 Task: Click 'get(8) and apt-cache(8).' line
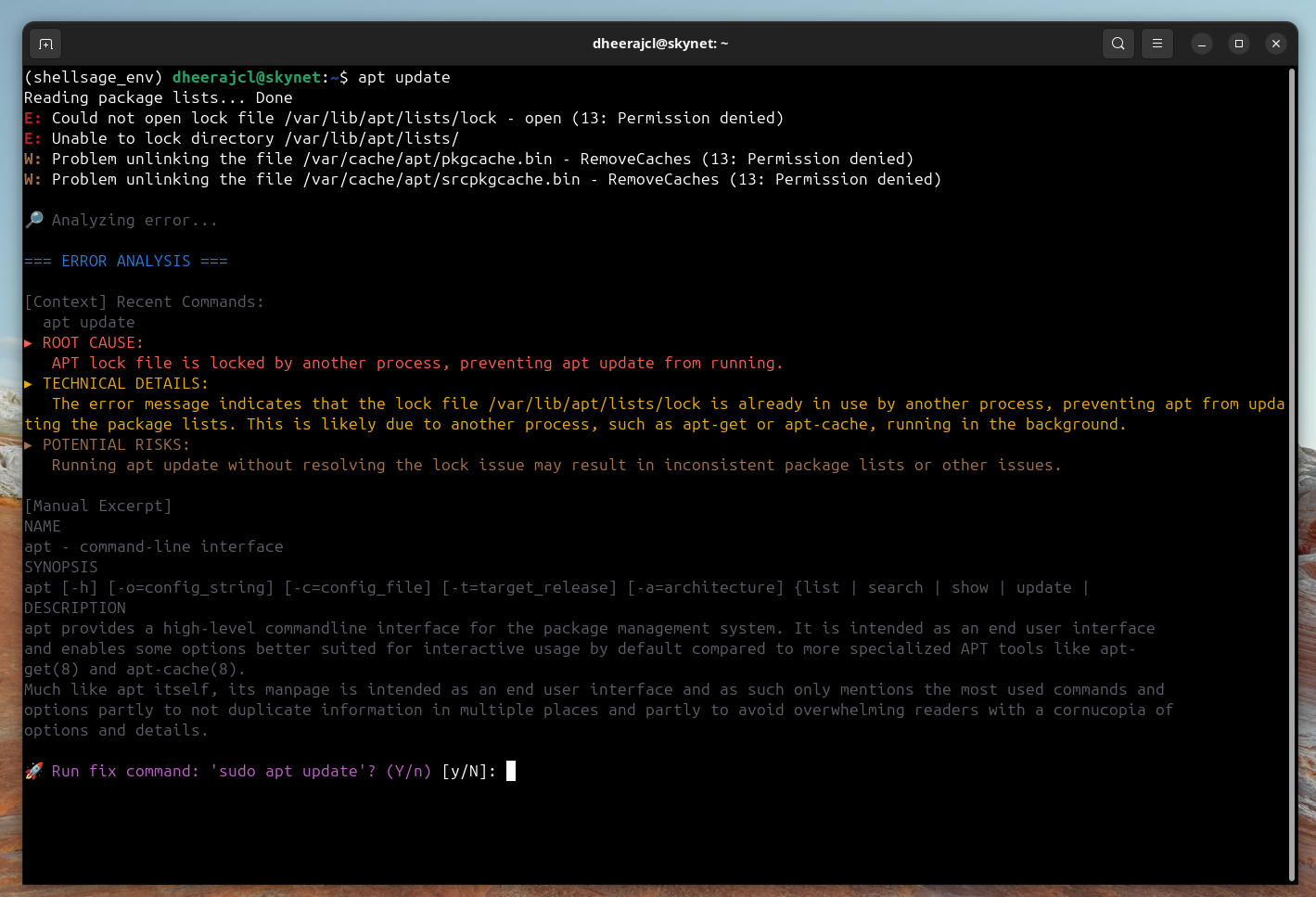coord(135,670)
